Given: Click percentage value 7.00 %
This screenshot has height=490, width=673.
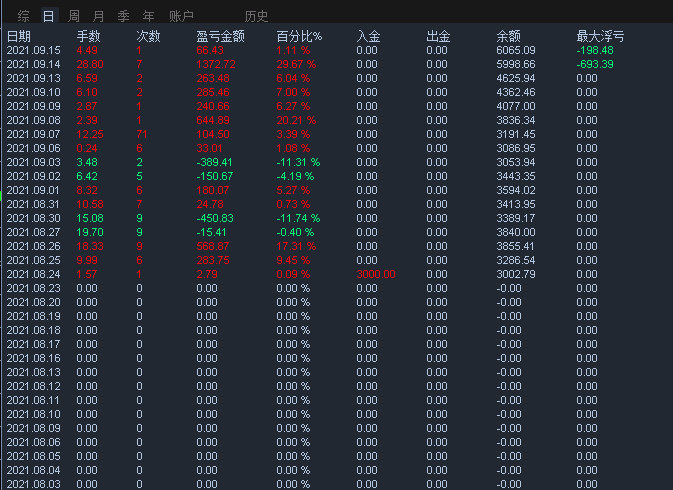Looking at the screenshot, I should 293,92.
